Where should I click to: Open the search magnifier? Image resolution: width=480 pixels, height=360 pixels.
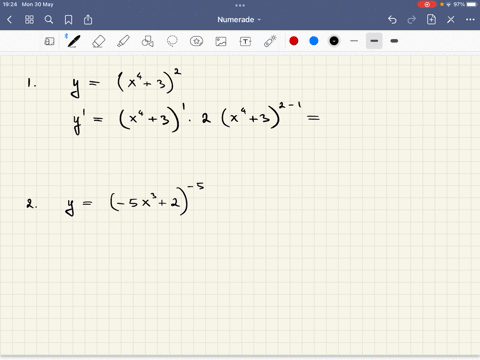(x=49, y=20)
